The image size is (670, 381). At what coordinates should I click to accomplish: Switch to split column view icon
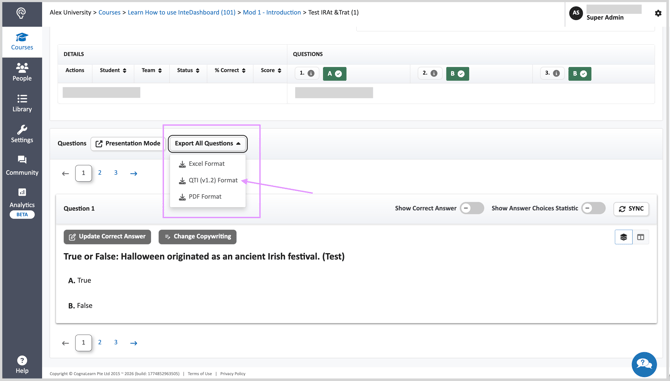pos(641,237)
